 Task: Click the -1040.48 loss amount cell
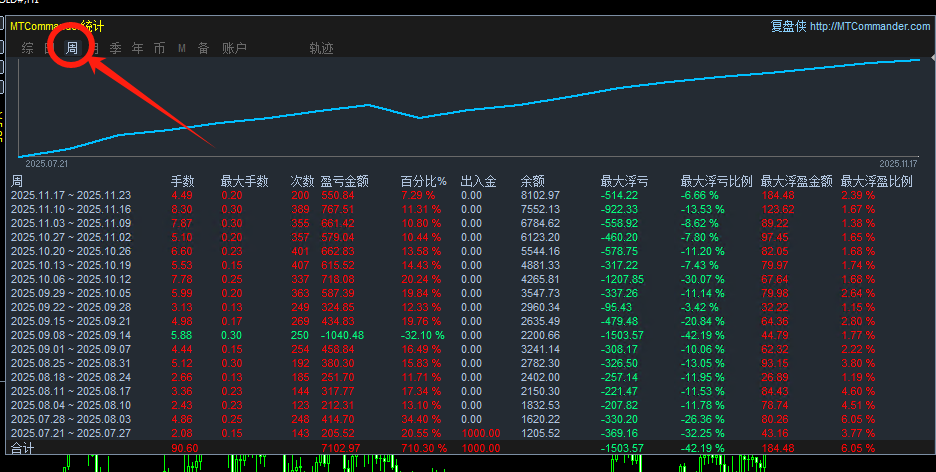(x=342, y=335)
